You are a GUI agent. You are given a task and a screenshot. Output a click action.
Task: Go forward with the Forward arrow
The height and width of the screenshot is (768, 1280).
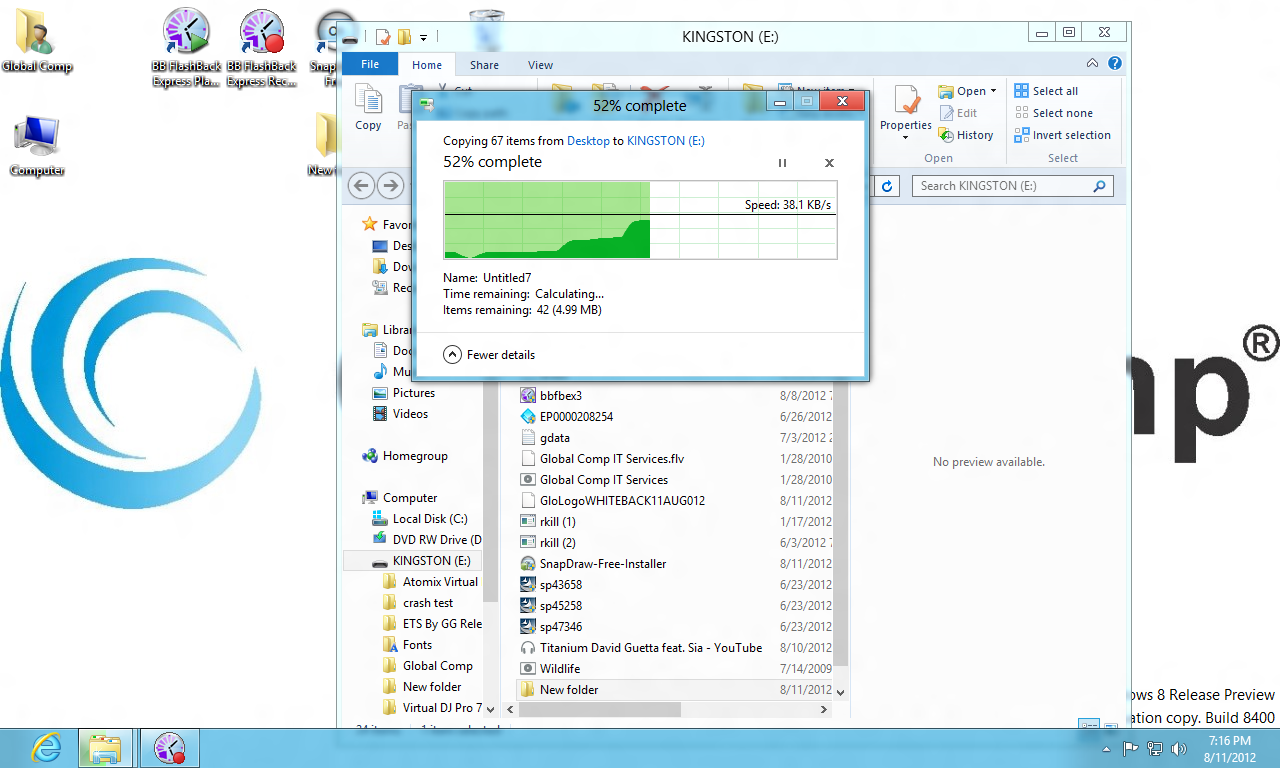click(x=390, y=185)
